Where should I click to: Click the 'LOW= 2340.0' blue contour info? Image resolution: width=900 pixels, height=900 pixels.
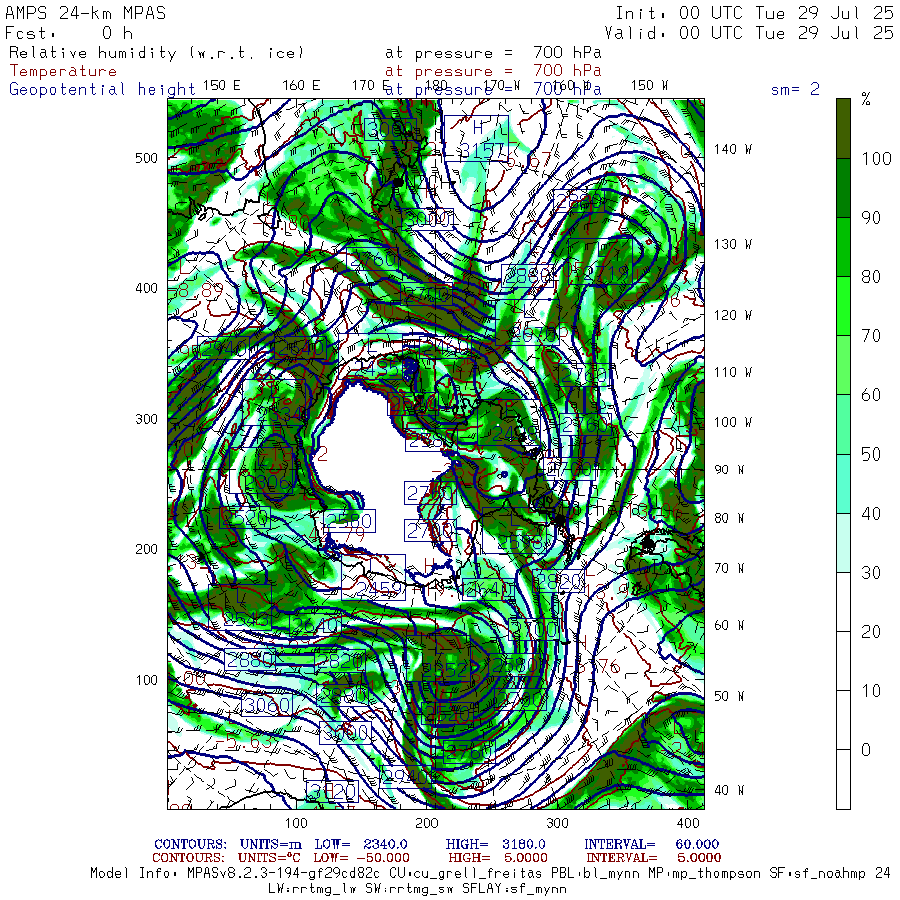point(360,844)
